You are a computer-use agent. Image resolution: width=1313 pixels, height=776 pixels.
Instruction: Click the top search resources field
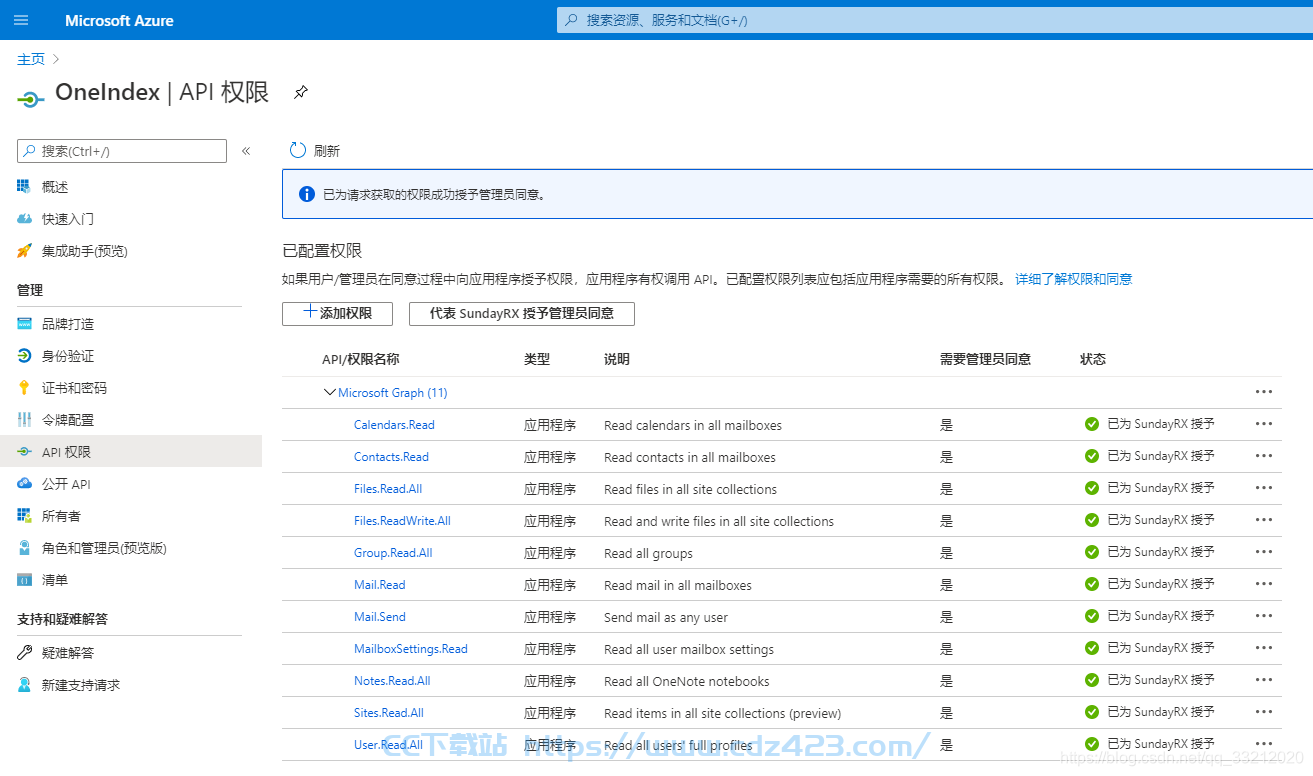pyautogui.click(x=935, y=20)
